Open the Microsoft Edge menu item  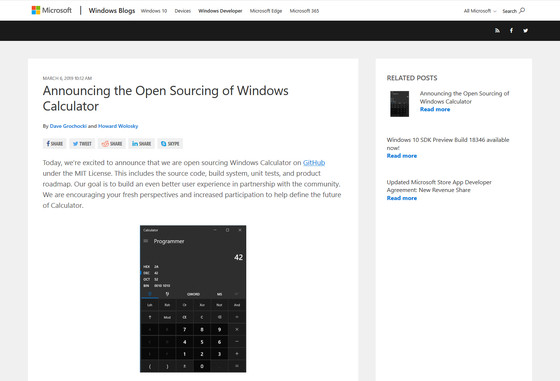click(x=266, y=11)
